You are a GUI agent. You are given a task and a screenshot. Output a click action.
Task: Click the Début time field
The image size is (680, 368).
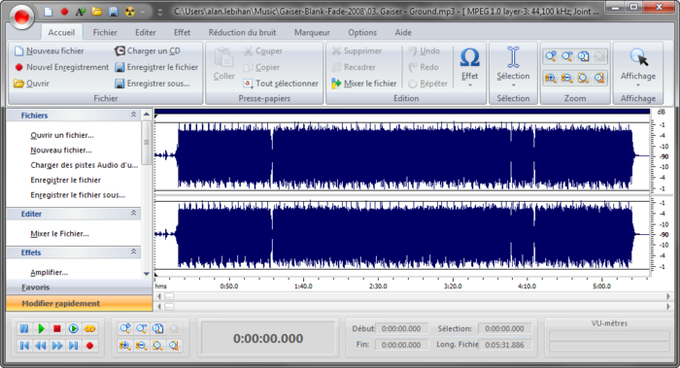pyautogui.click(x=401, y=329)
